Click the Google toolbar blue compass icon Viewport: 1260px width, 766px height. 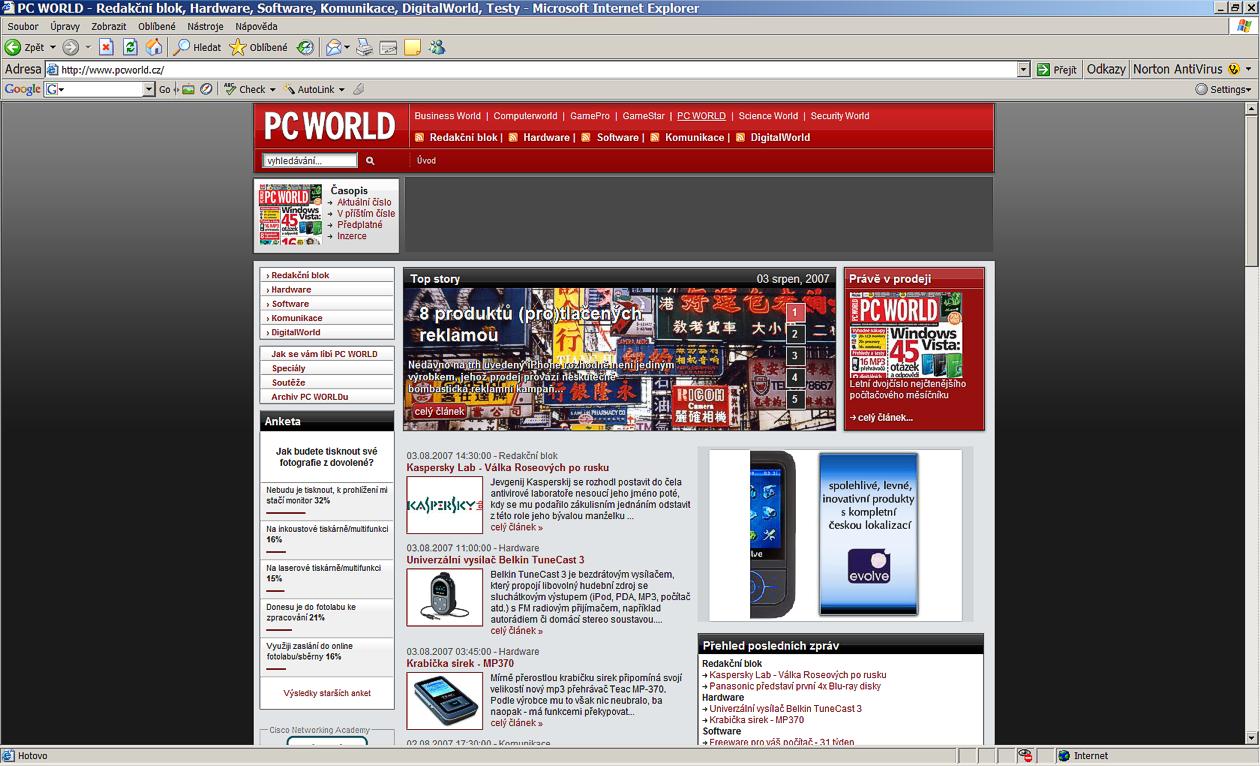coord(206,89)
